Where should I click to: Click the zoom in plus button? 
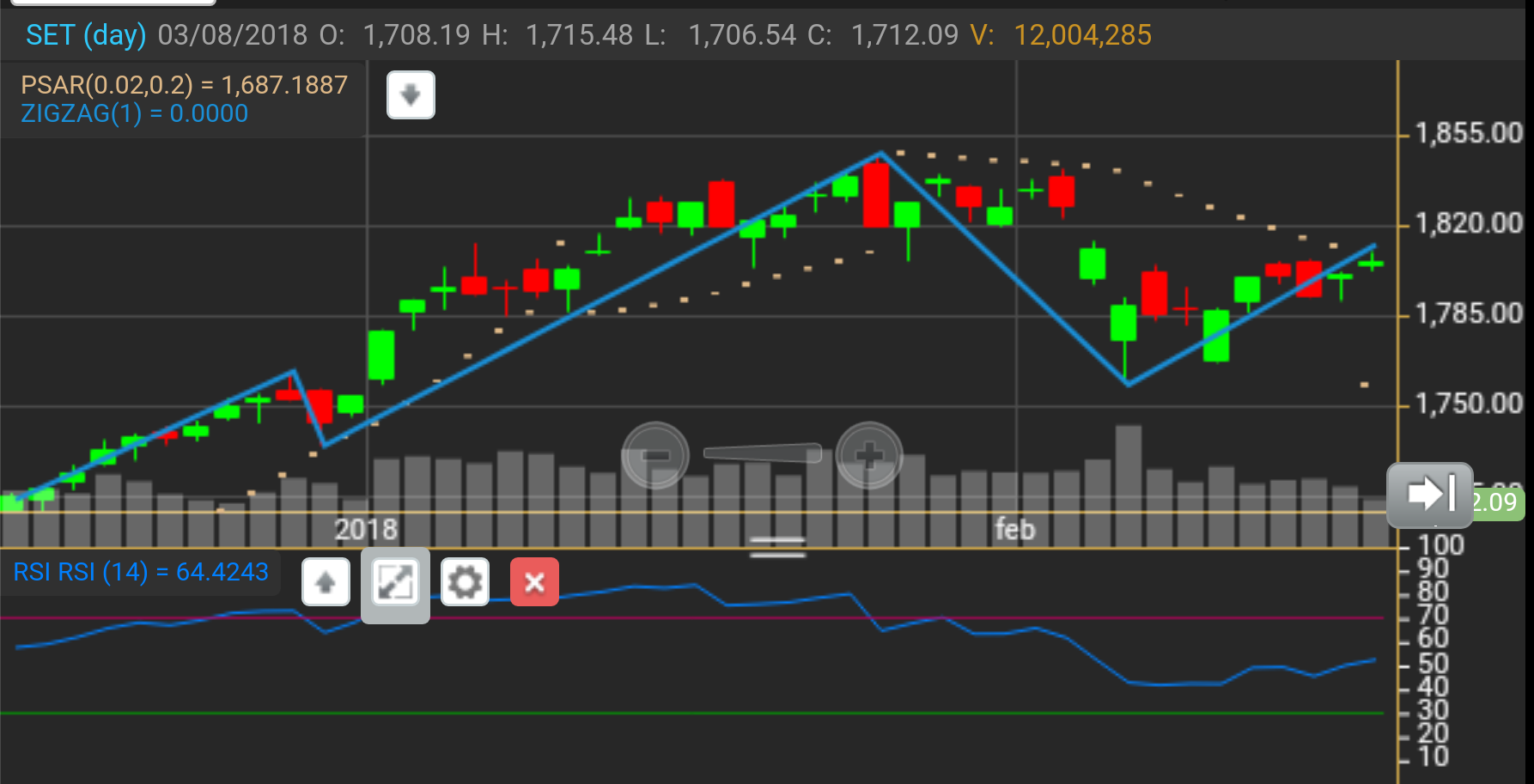pyautogui.click(x=869, y=455)
